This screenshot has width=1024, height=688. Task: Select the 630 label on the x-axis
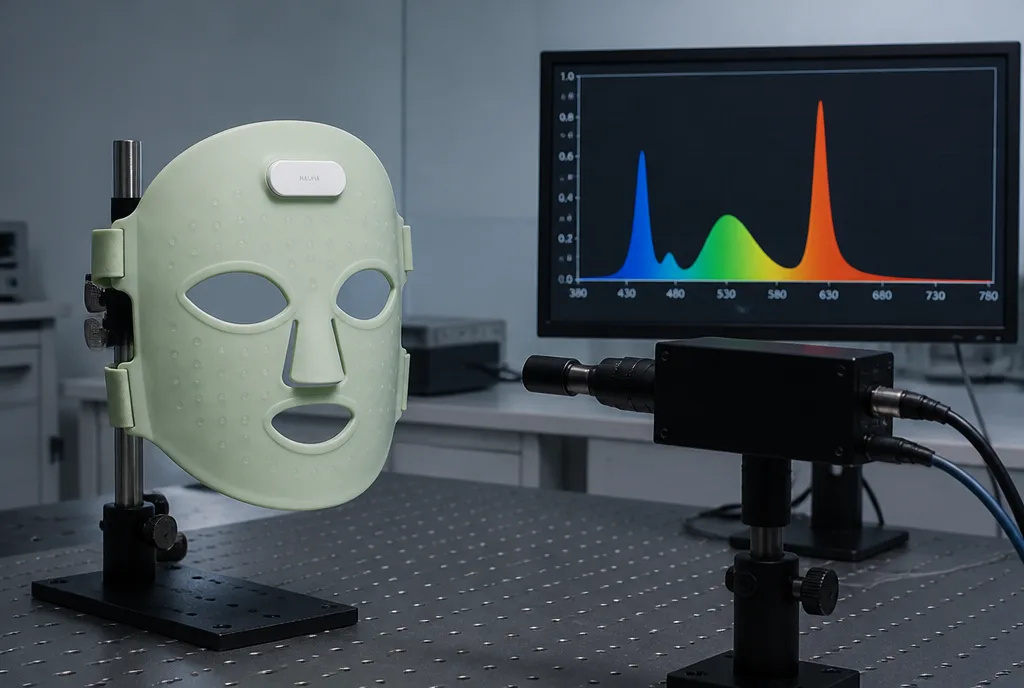(x=828, y=295)
